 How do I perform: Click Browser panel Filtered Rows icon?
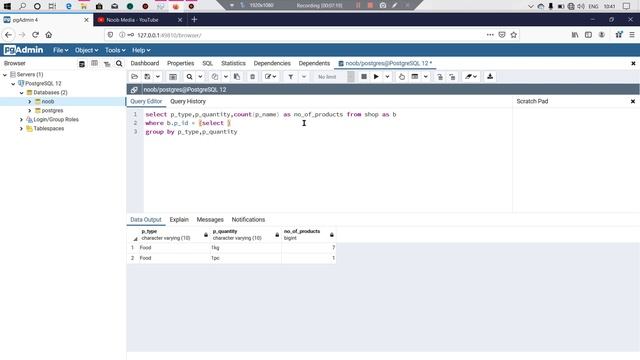107,64
